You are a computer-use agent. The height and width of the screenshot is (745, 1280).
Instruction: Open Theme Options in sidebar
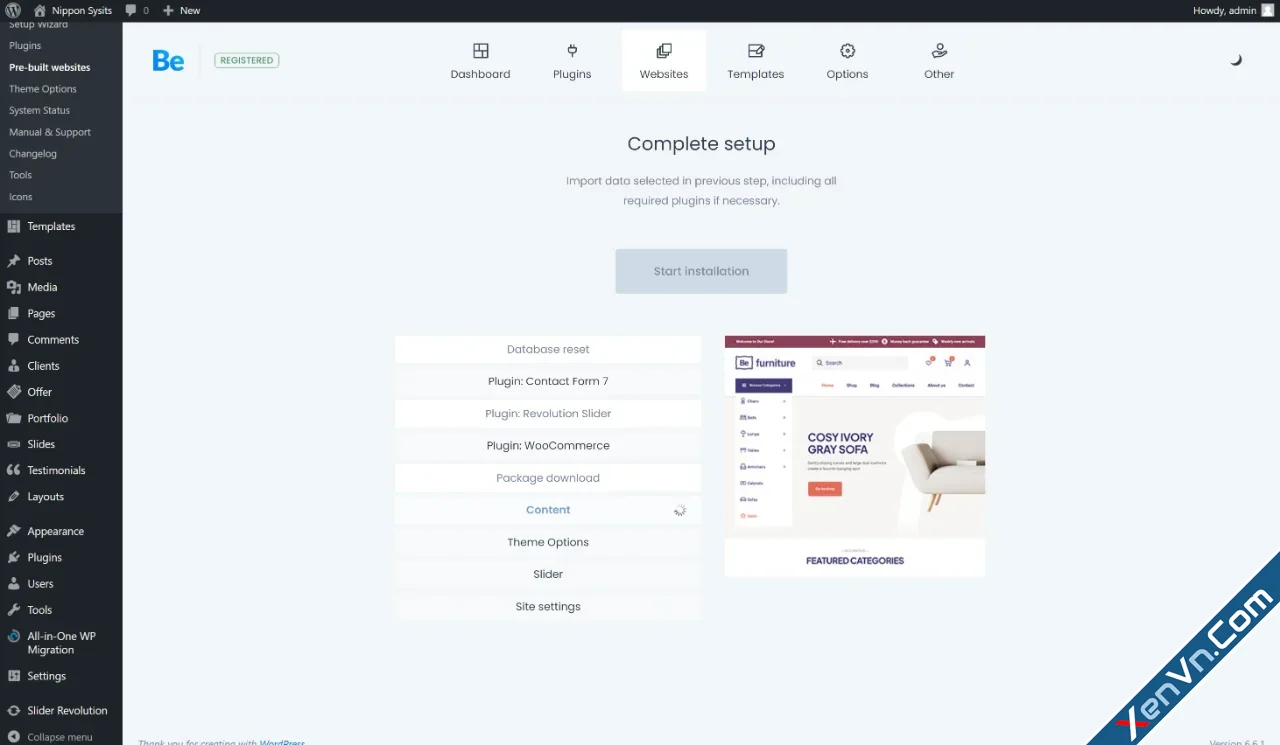(x=43, y=89)
